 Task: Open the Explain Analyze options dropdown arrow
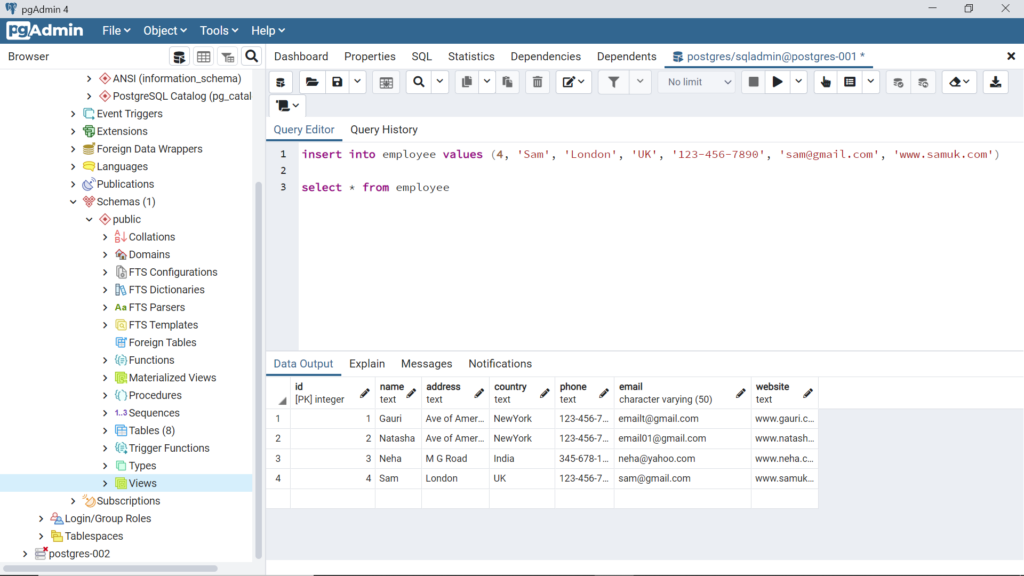(871, 82)
